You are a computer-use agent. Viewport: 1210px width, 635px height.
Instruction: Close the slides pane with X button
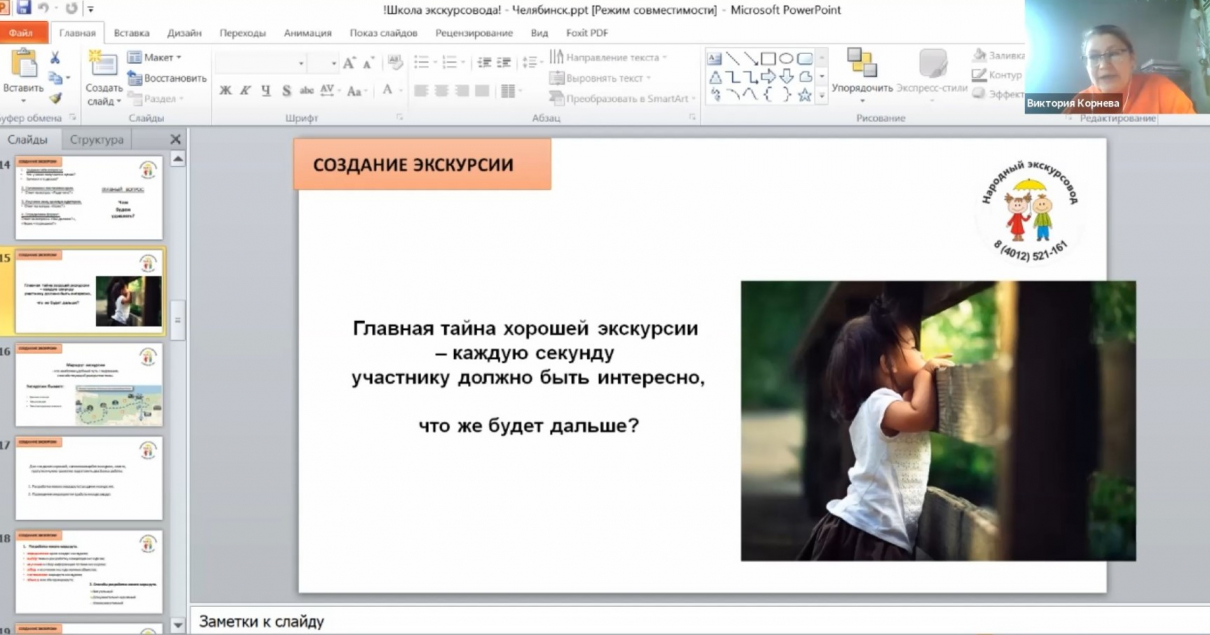click(176, 140)
